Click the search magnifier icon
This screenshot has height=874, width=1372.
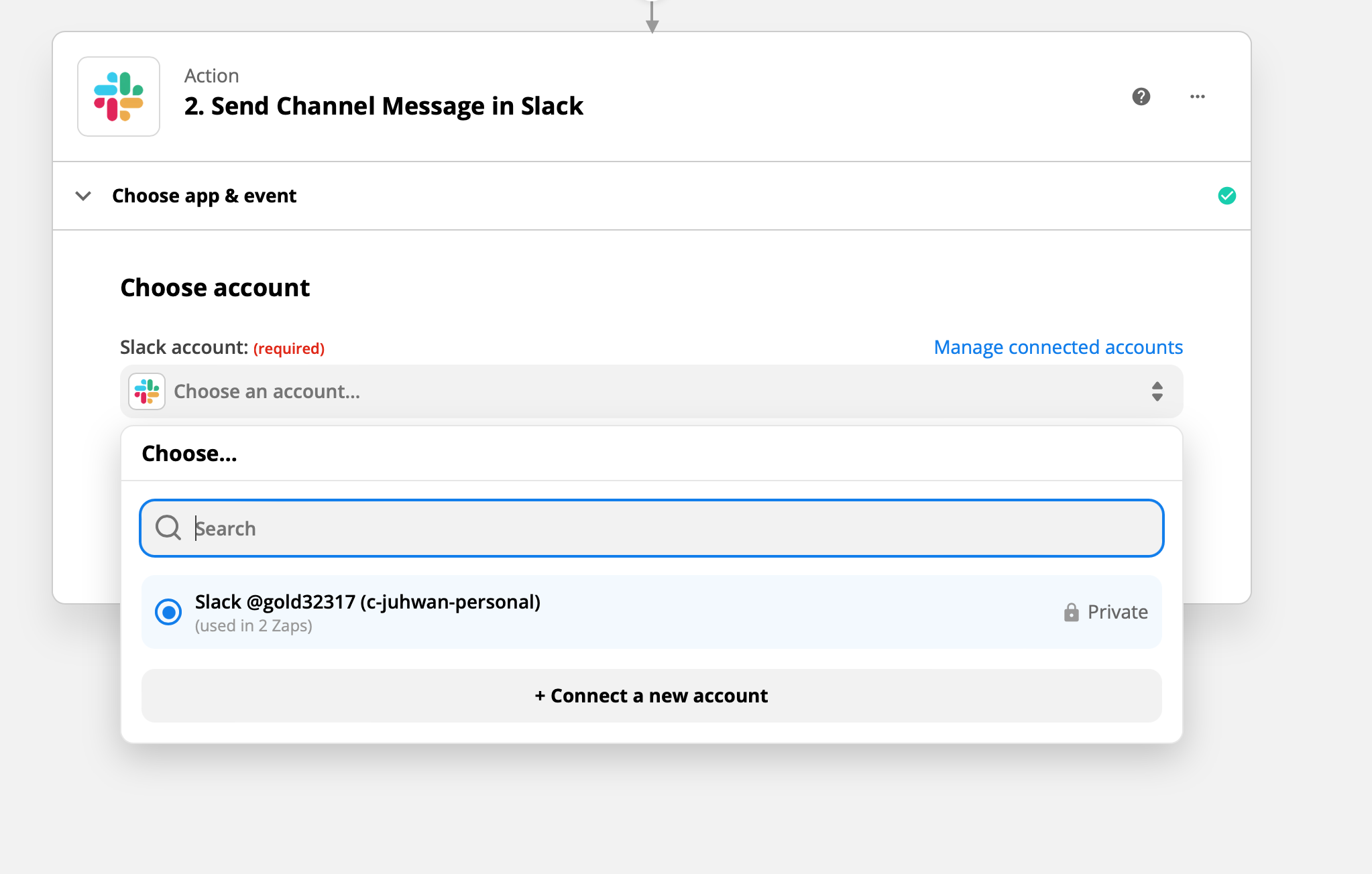pos(168,528)
